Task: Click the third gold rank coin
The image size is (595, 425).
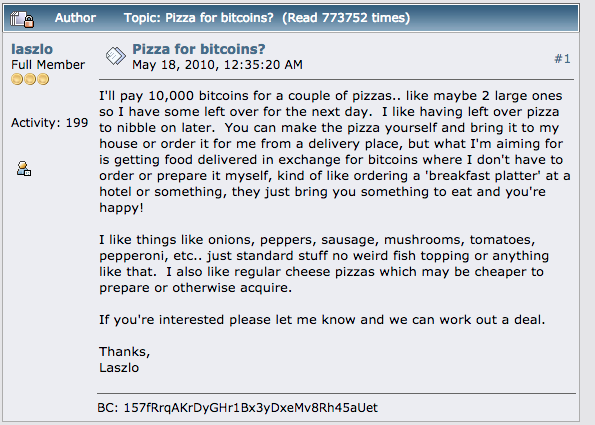Action: [x=43, y=79]
